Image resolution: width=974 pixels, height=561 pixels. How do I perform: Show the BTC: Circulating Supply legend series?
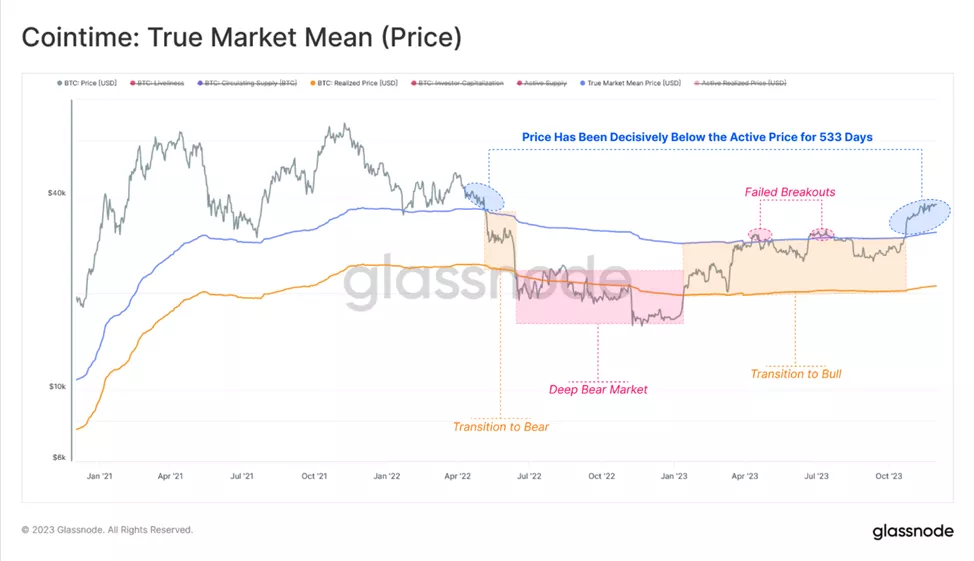coord(250,83)
